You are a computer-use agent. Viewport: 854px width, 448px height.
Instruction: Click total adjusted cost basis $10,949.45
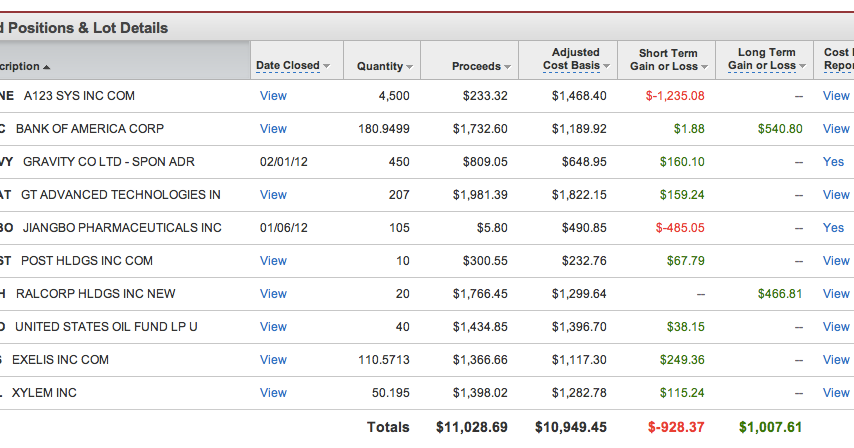point(571,427)
